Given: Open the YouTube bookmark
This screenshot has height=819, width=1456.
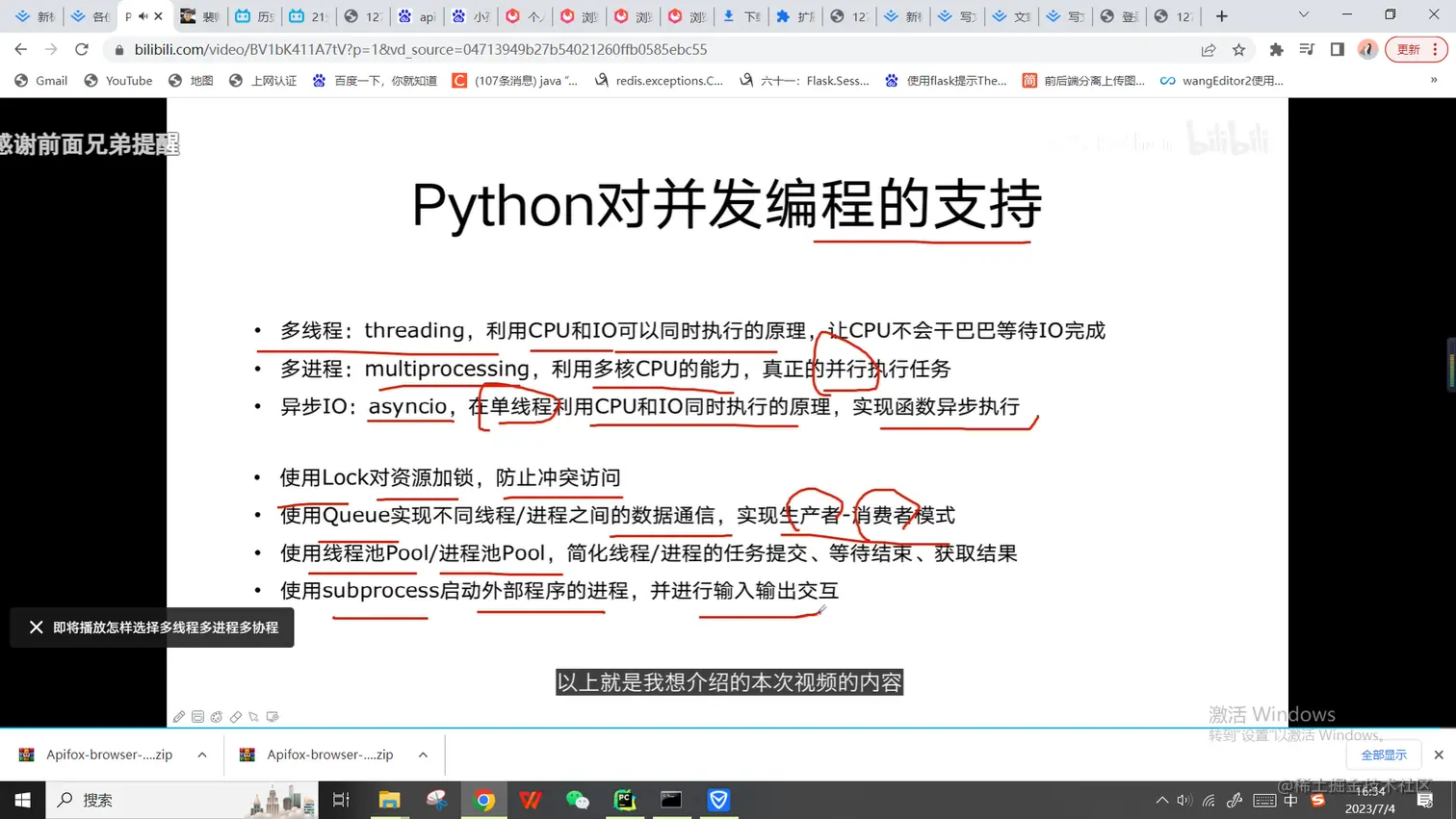Looking at the screenshot, I should [x=118, y=81].
